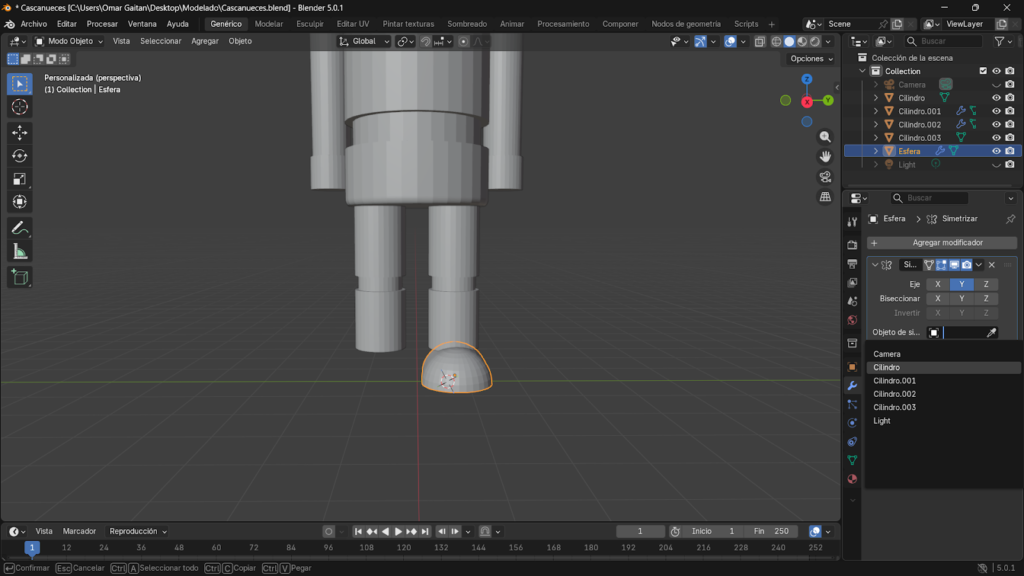The image size is (1024, 576).
Task: Pick the Add Cube tool
Action: (20, 277)
